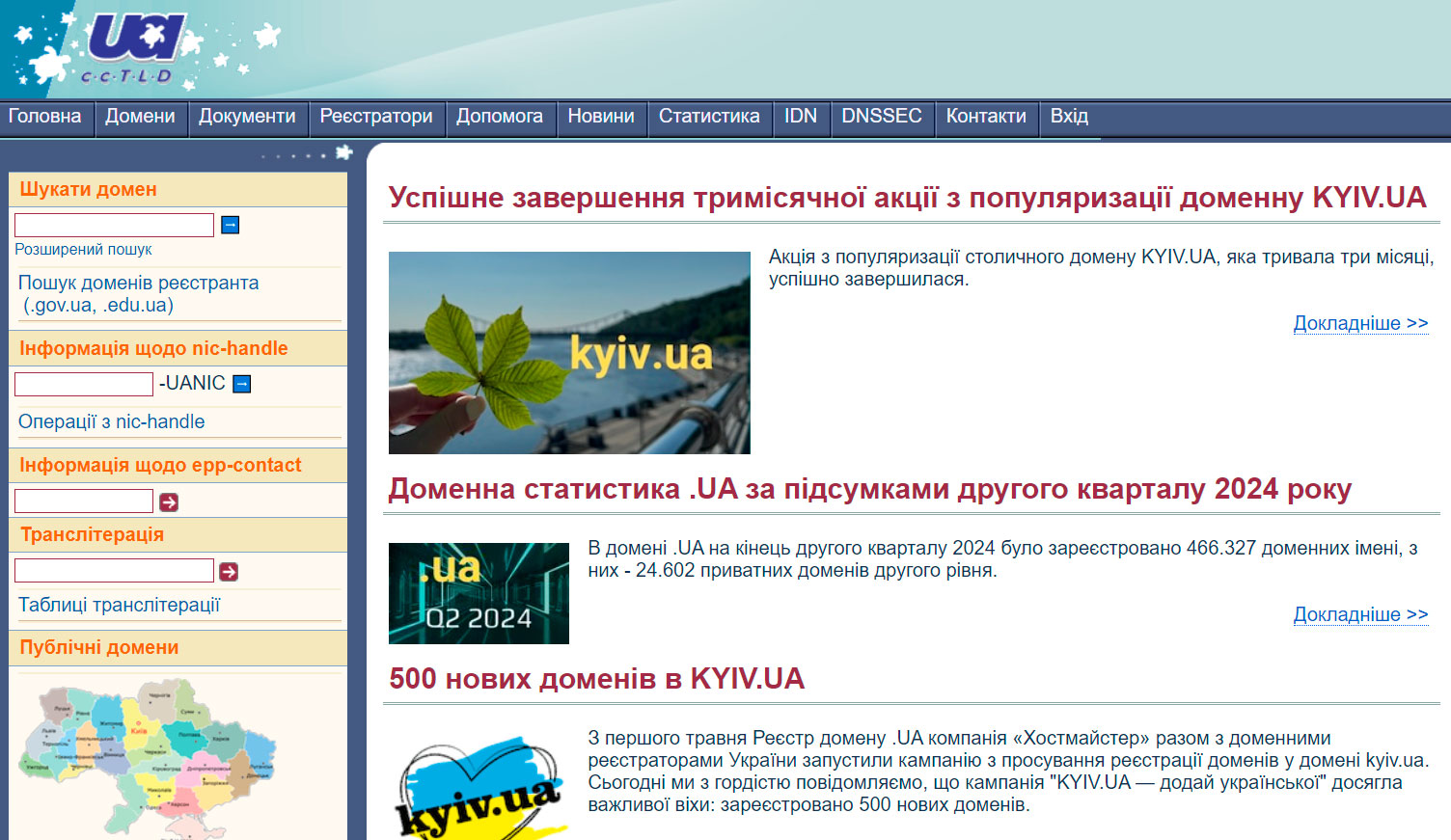Open Операції з nic-handle link
This screenshot has height=840, width=1451.
pyautogui.click(x=112, y=422)
